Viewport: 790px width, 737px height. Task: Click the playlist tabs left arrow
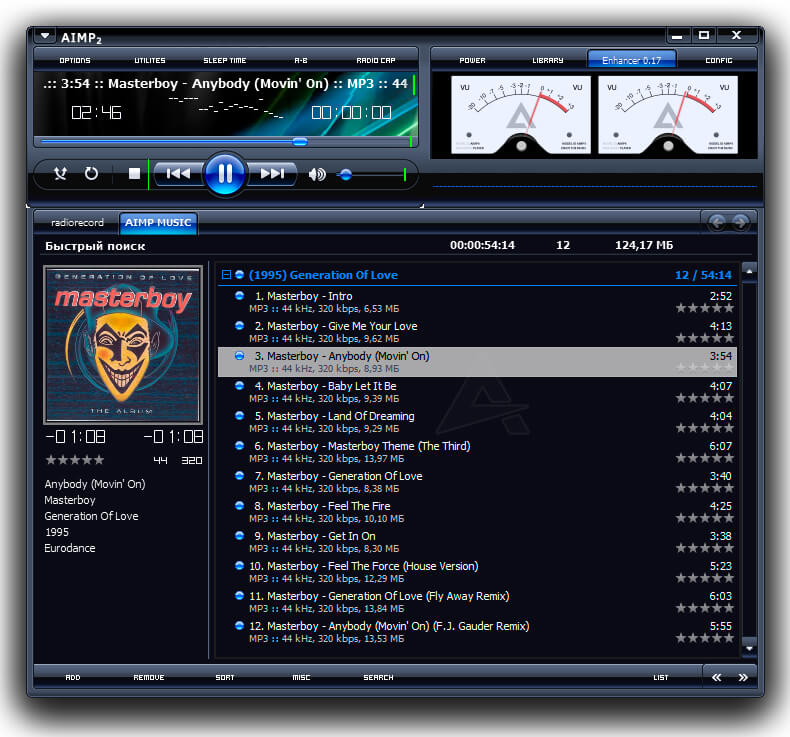point(717,222)
